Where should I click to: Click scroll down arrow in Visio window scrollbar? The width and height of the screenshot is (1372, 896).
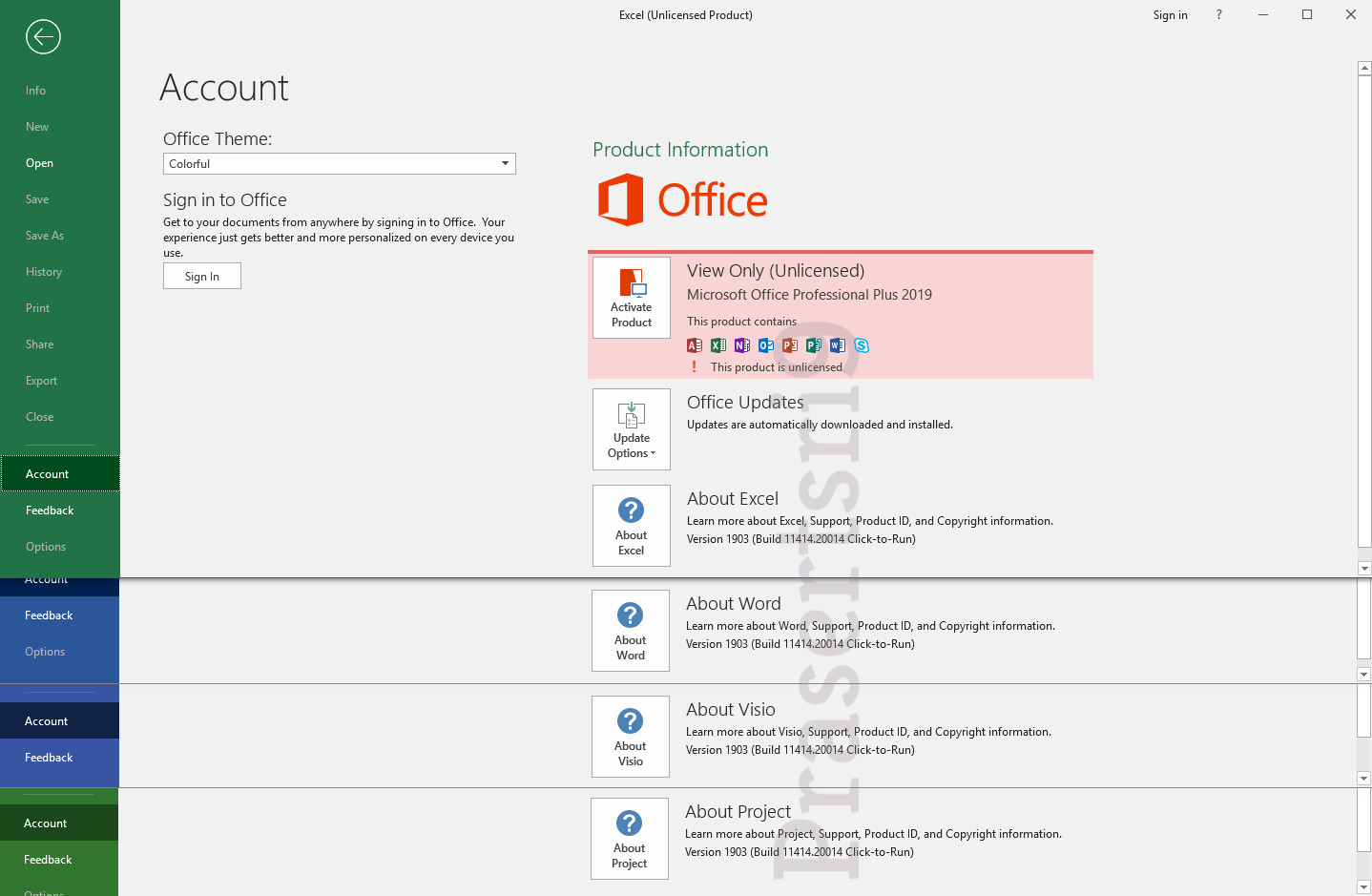pos(1364,778)
